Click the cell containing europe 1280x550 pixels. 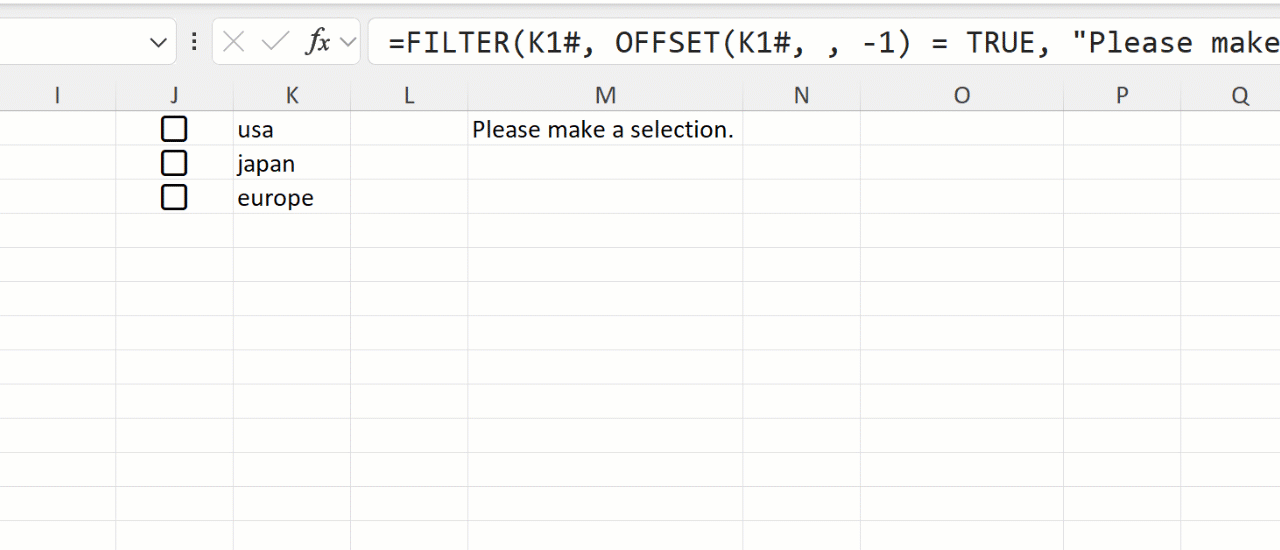(291, 197)
